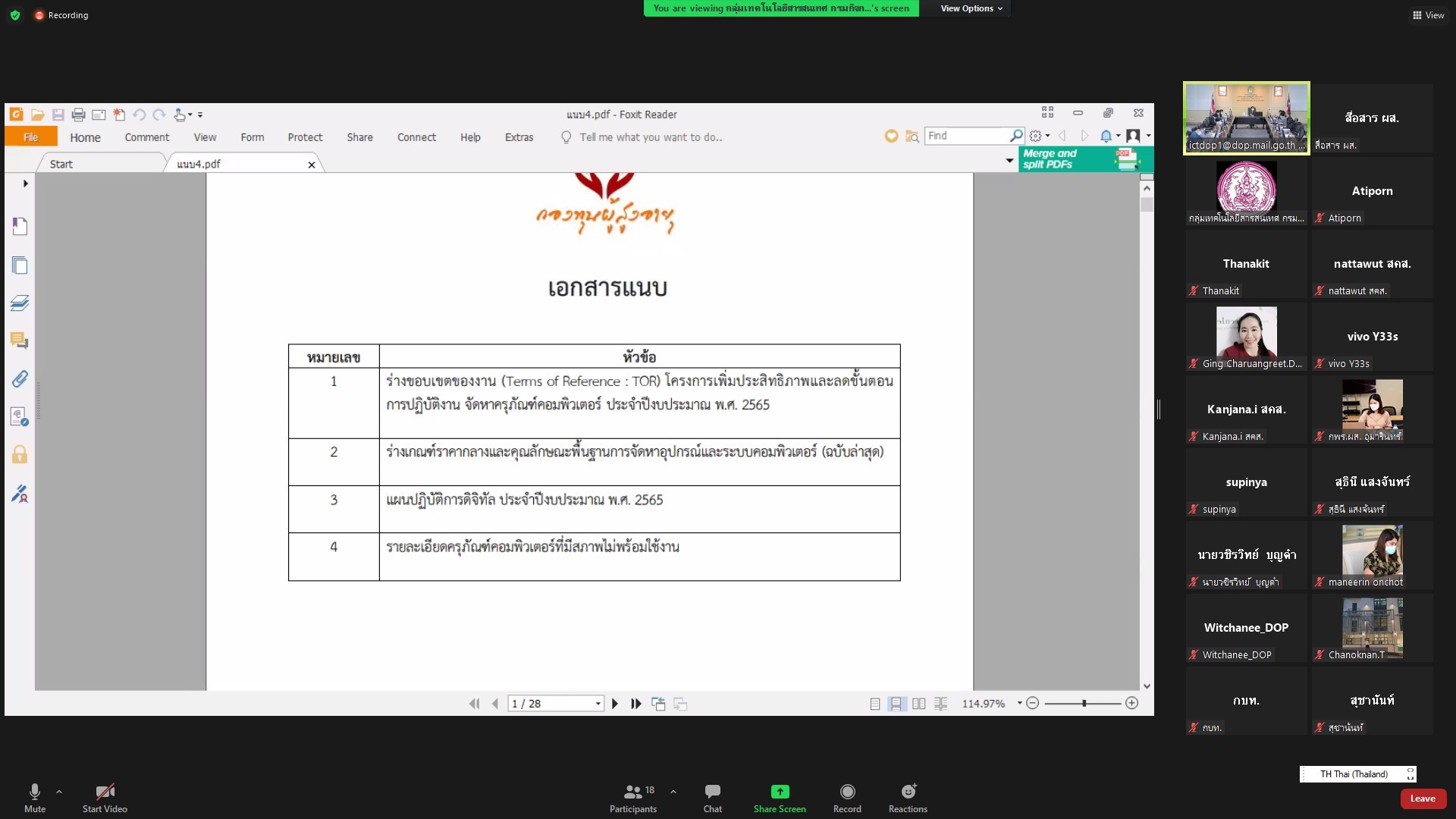Open the Protect ribbon tab
The height and width of the screenshot is (819, 1456).
click(305, 137)
